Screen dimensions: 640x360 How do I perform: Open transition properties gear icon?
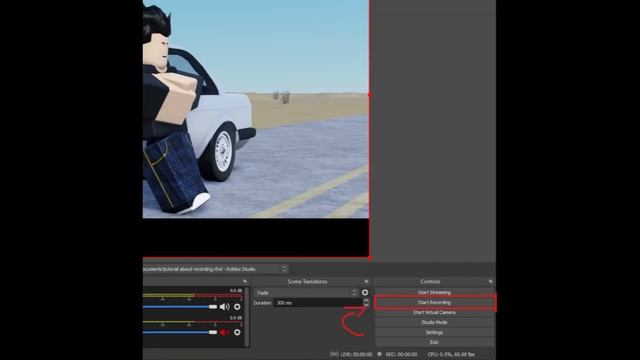[365, 293]
